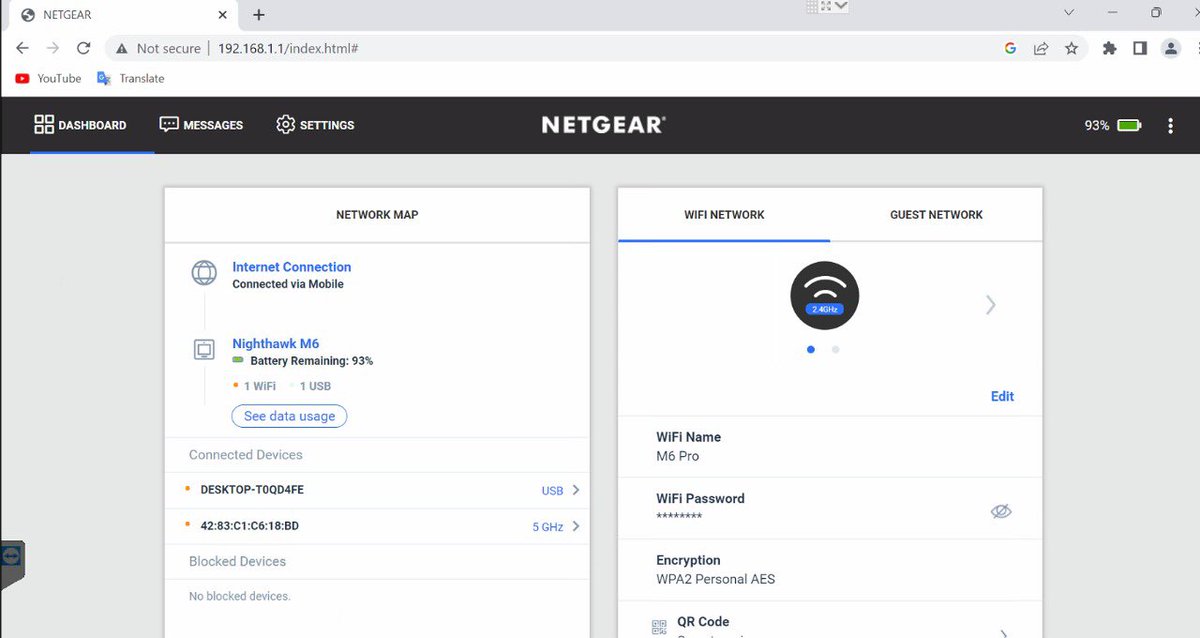Show the WiFi password with eye icon
Image resolution: width=1200 pixels, height=638 pixels.
pos(1001,511)
